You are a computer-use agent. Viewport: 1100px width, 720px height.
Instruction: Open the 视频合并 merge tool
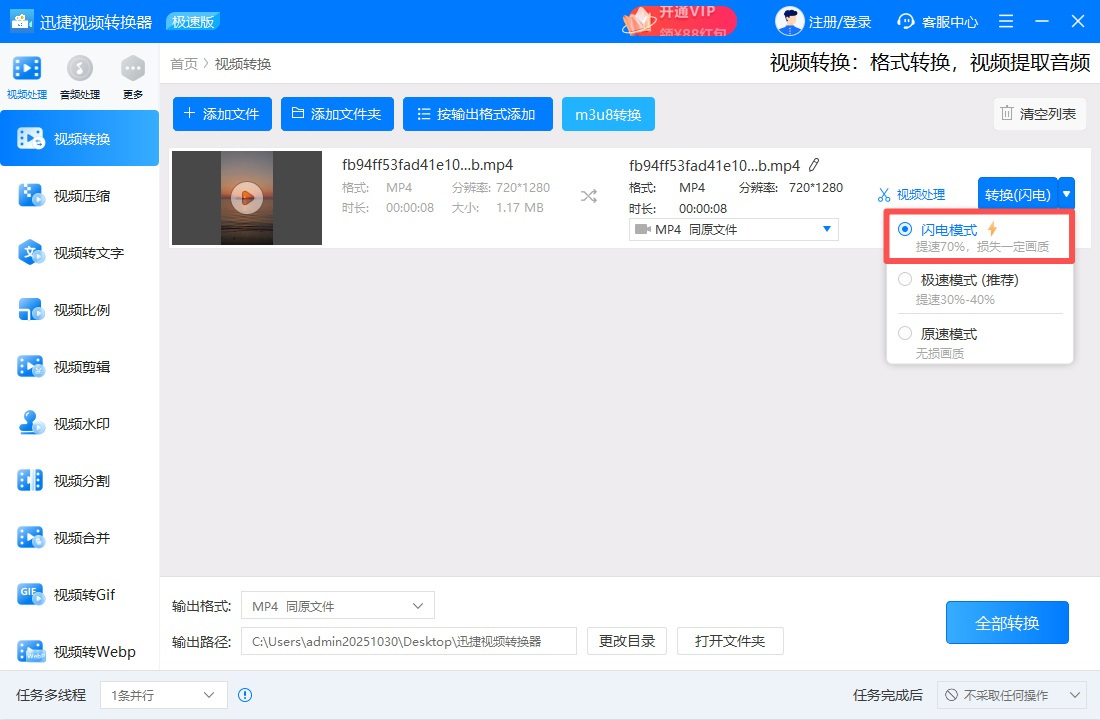click(x=80, y=537)
